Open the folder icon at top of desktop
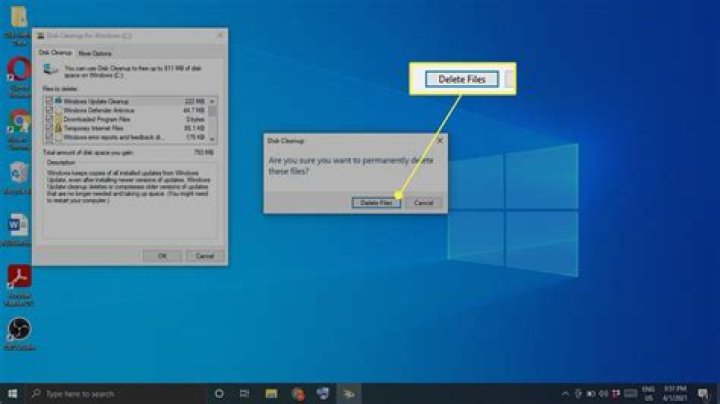Screen dimensions: 720x404 [19, 17]
